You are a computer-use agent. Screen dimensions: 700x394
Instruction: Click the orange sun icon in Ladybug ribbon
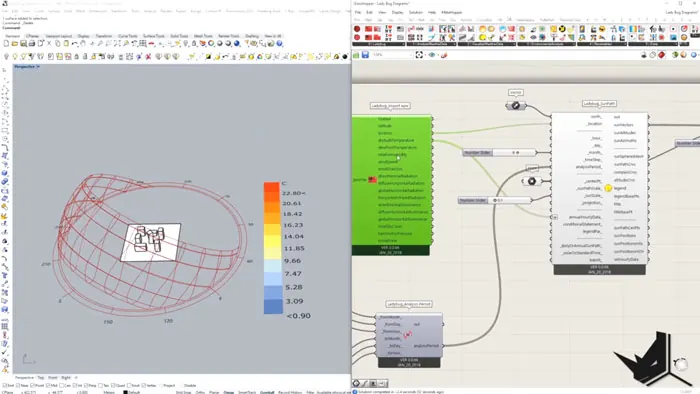point(482,29)
